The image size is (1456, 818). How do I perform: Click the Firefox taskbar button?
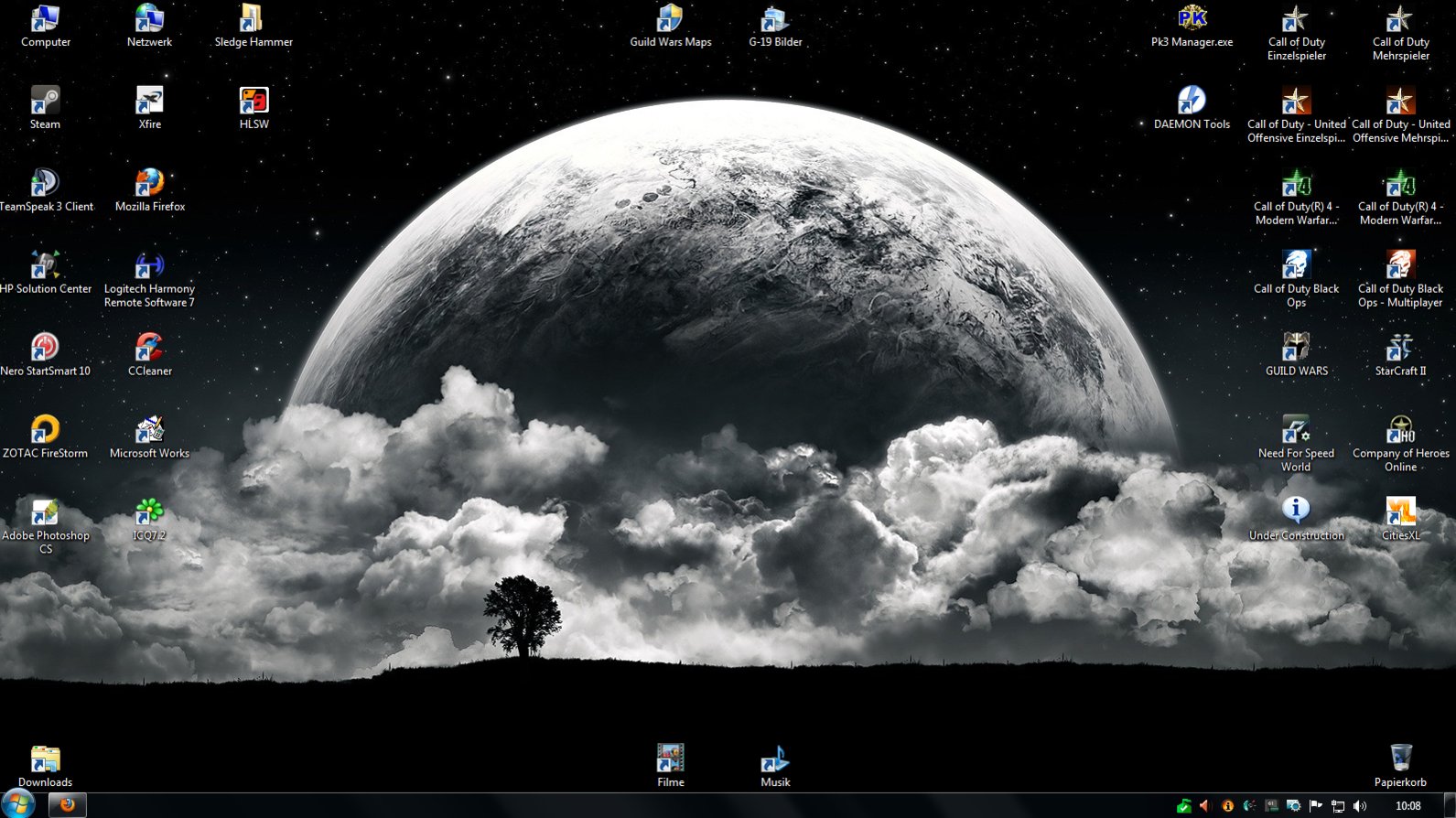click(x=66, y=805)
